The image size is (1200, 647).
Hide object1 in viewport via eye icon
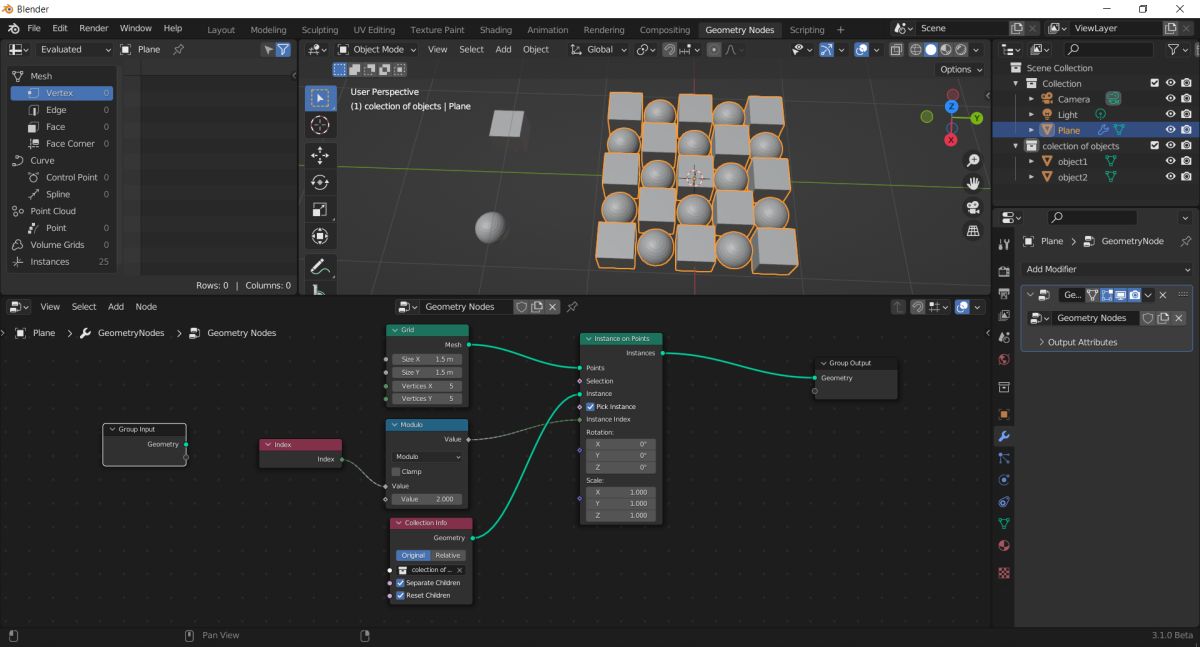[1170, 161]
